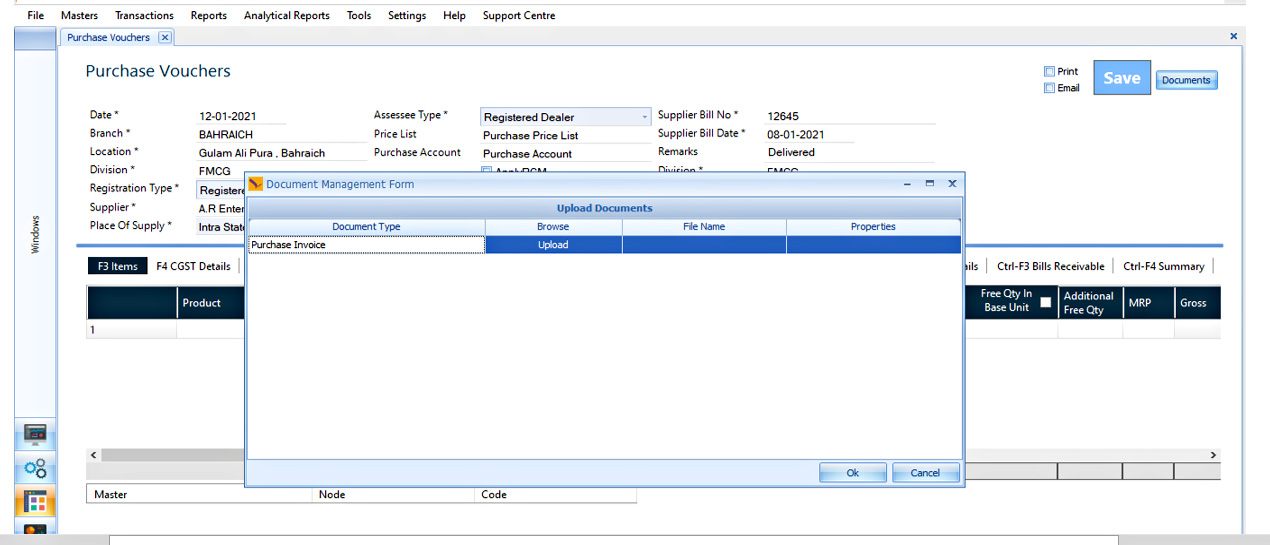Open the gears settings icon in sidebar

(35, 468)
